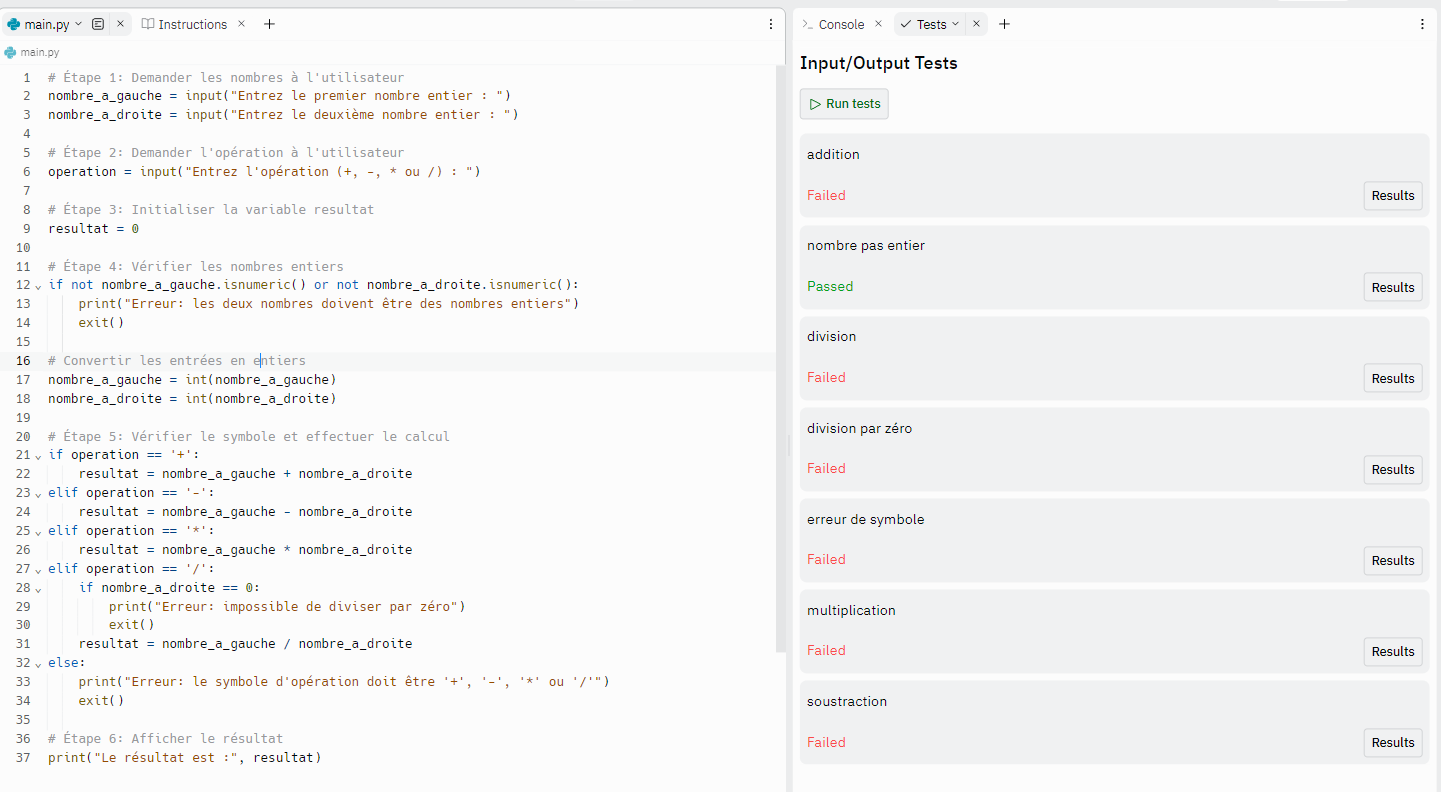The image size is (1441, 792).
Task: Close the Console tab
Action: (878, 24)
